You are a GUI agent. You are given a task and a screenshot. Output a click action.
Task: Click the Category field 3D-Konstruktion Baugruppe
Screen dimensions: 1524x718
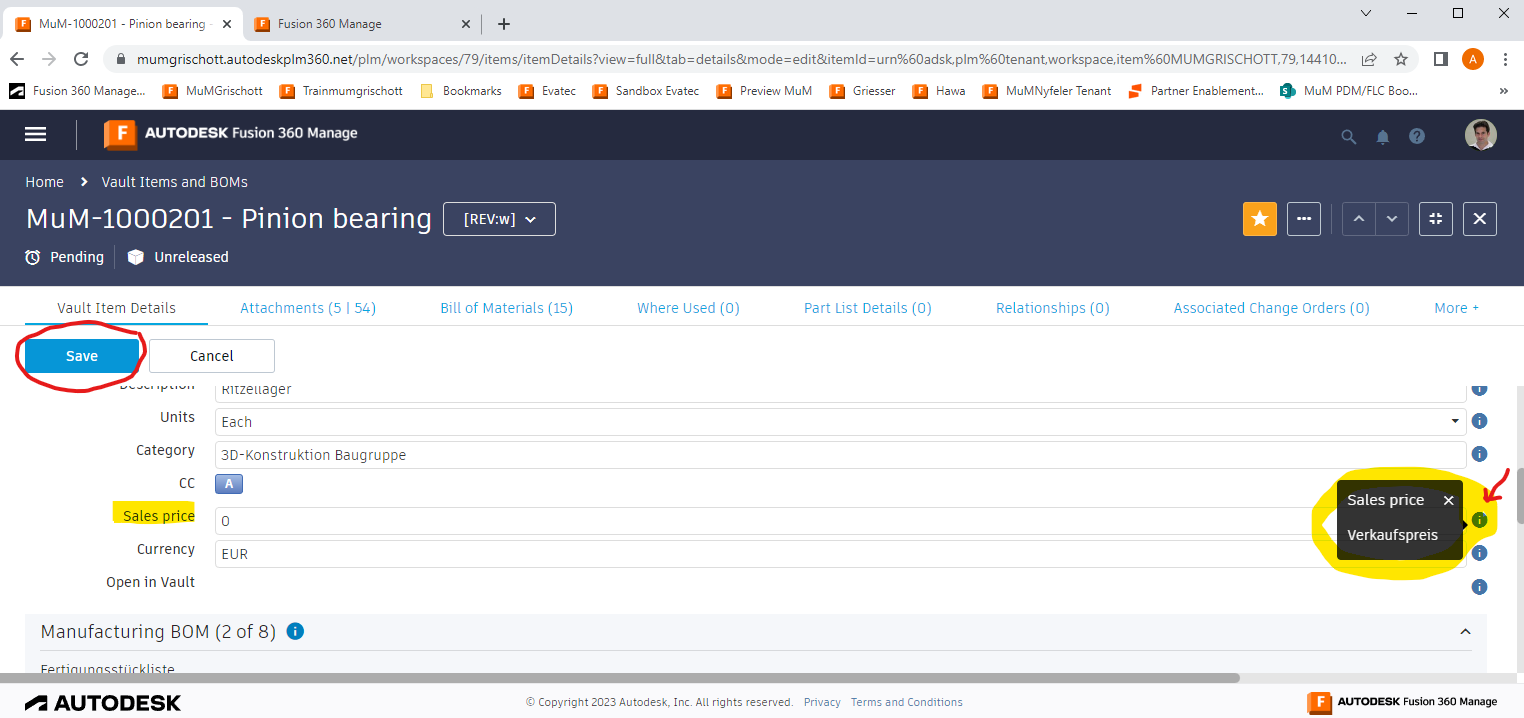click(840, 455)
